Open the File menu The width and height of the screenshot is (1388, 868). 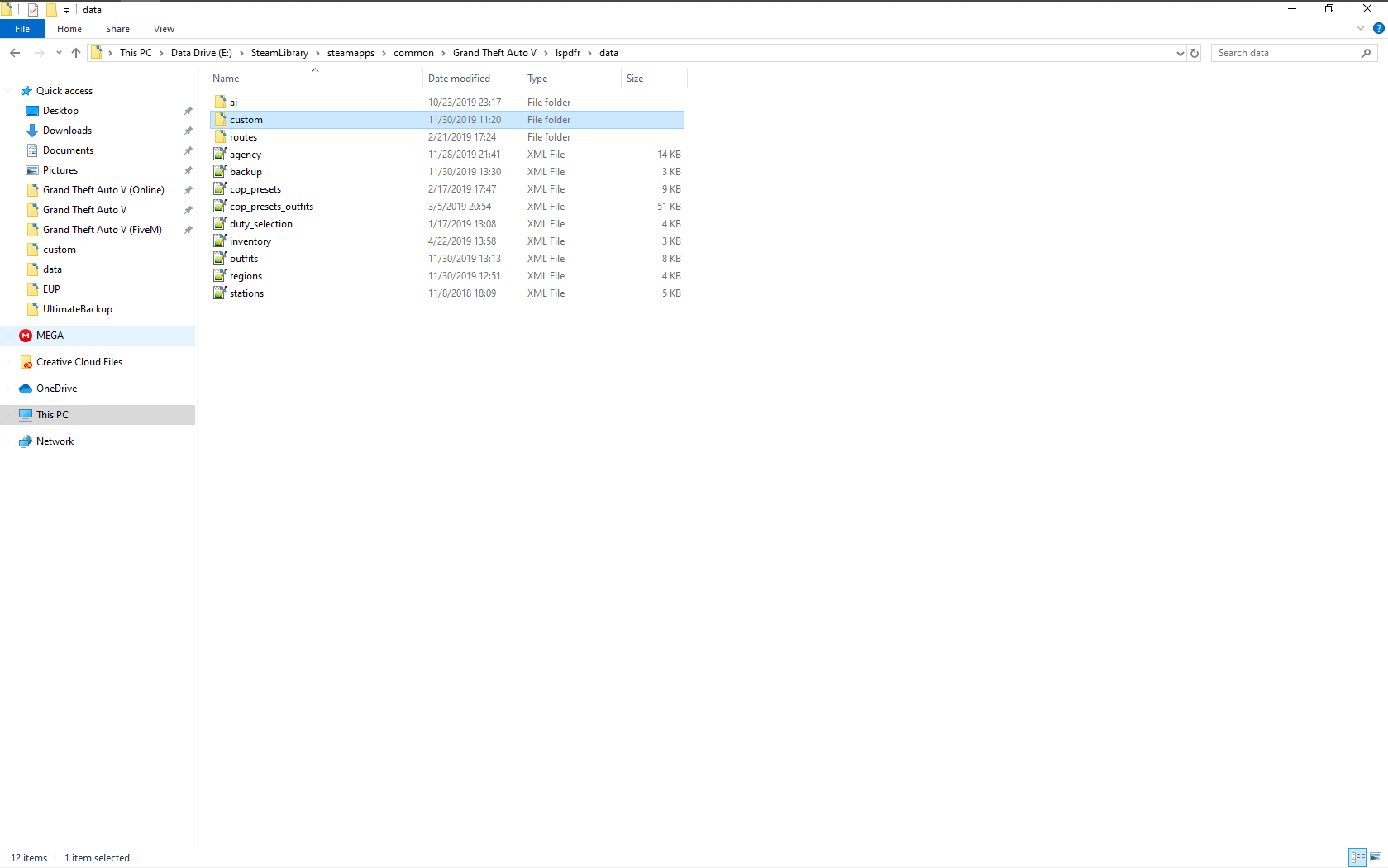point(22,29)
